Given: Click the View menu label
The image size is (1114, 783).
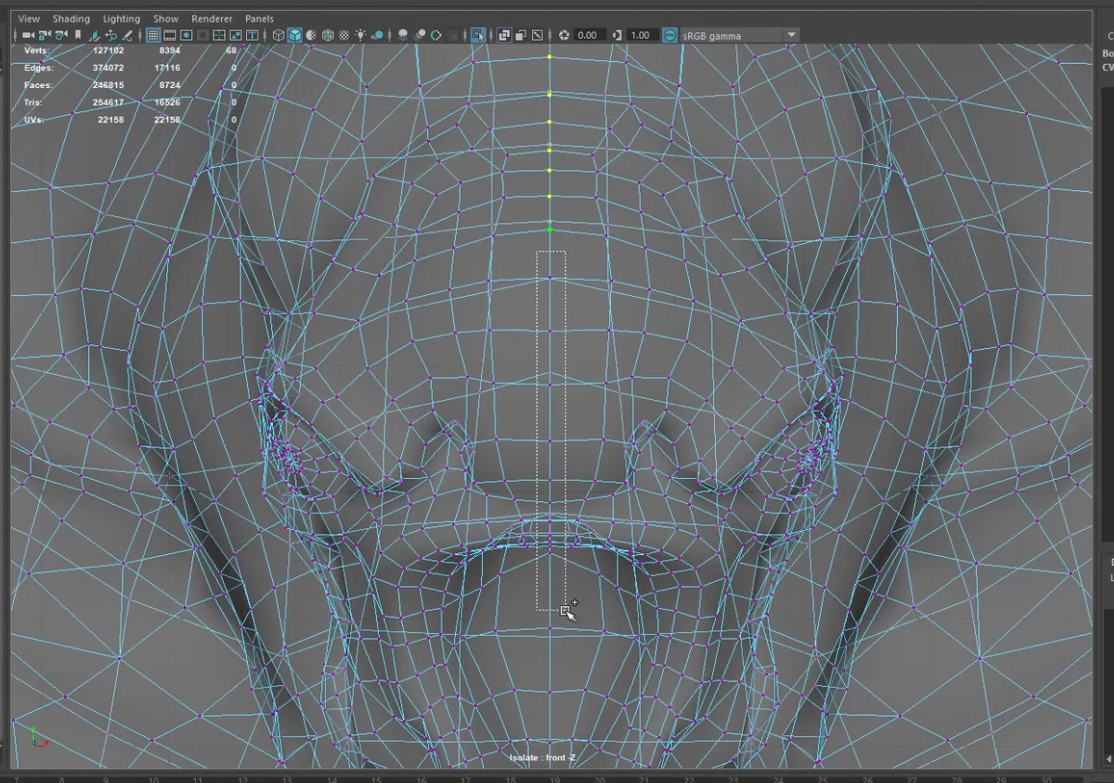Looking at the screenshot, I should coord(29,19).
